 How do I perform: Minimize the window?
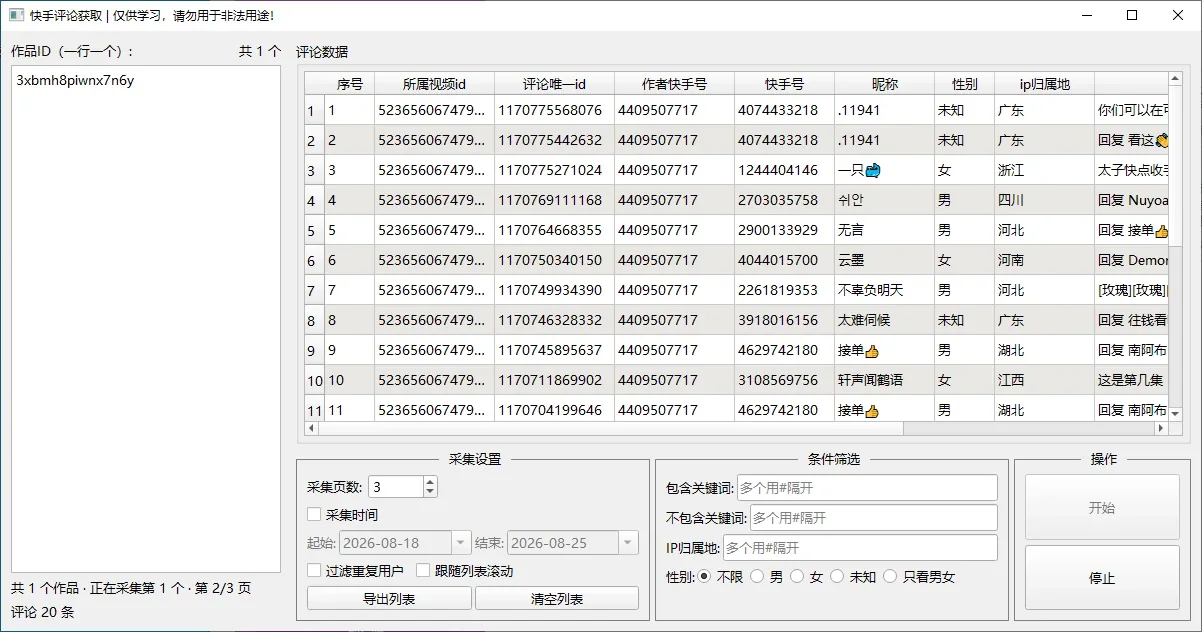(x=1086, y=15)
